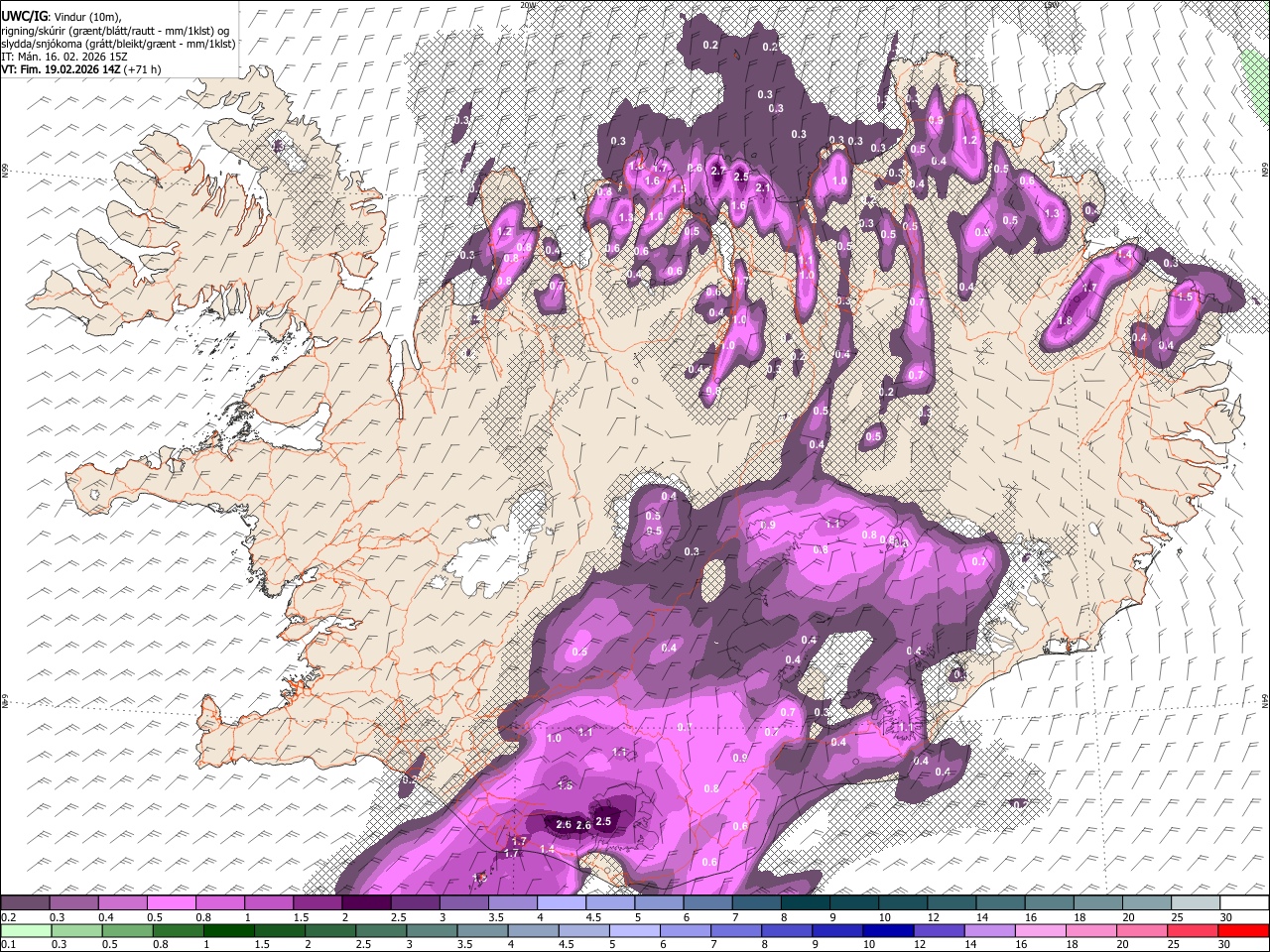Select the rain legend swatch between 20 and 25

[1143, 930]
